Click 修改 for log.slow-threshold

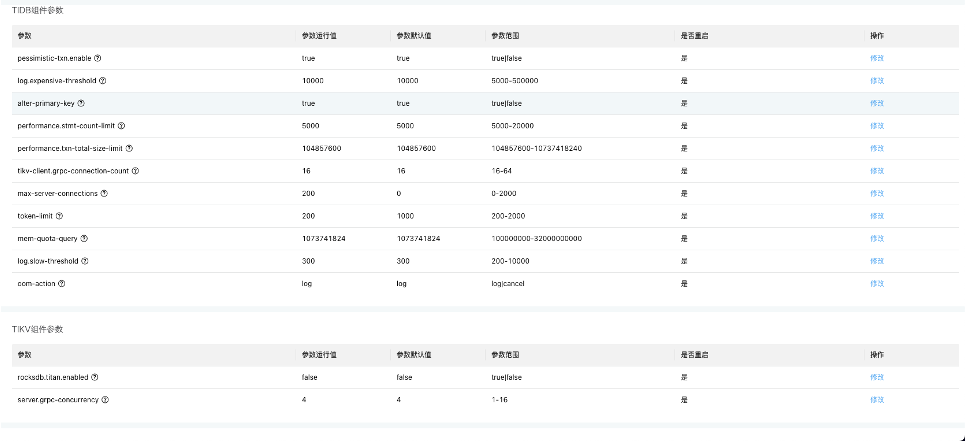pos(877,261)
